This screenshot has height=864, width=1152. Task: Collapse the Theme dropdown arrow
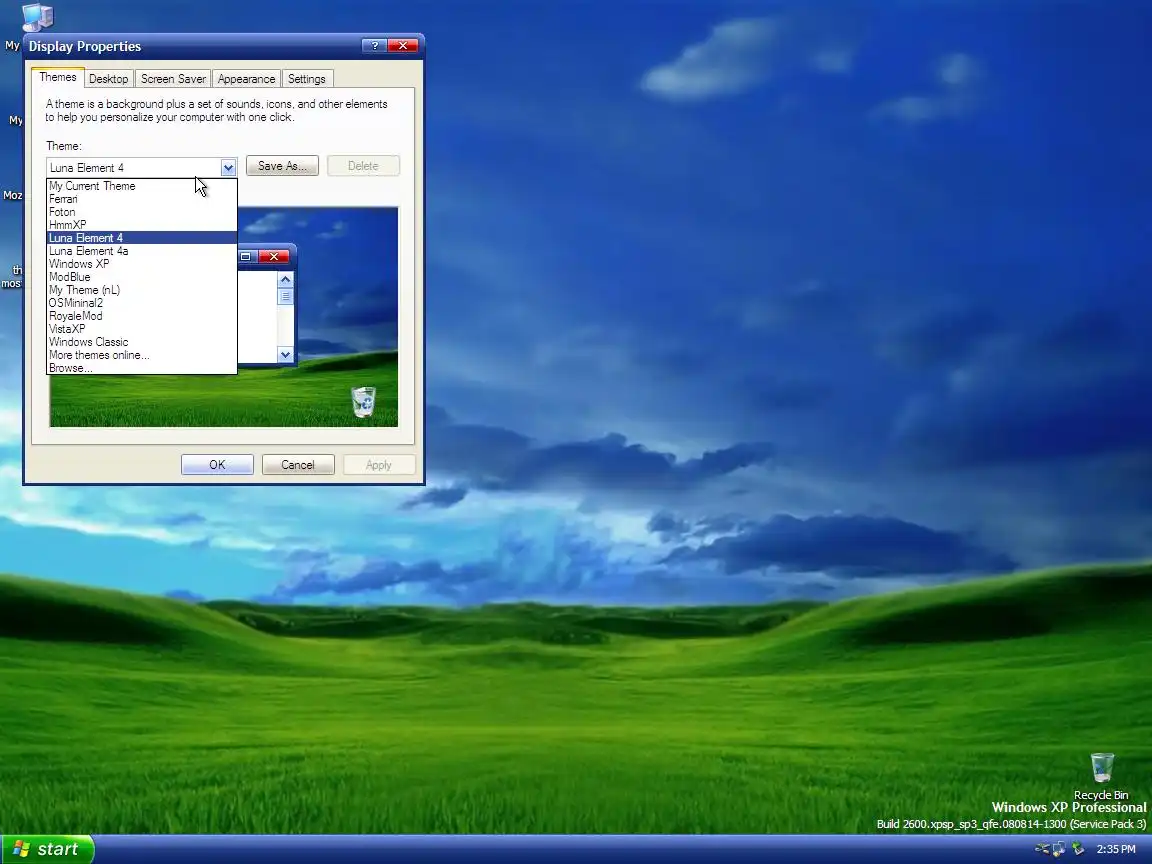point(228,168)
